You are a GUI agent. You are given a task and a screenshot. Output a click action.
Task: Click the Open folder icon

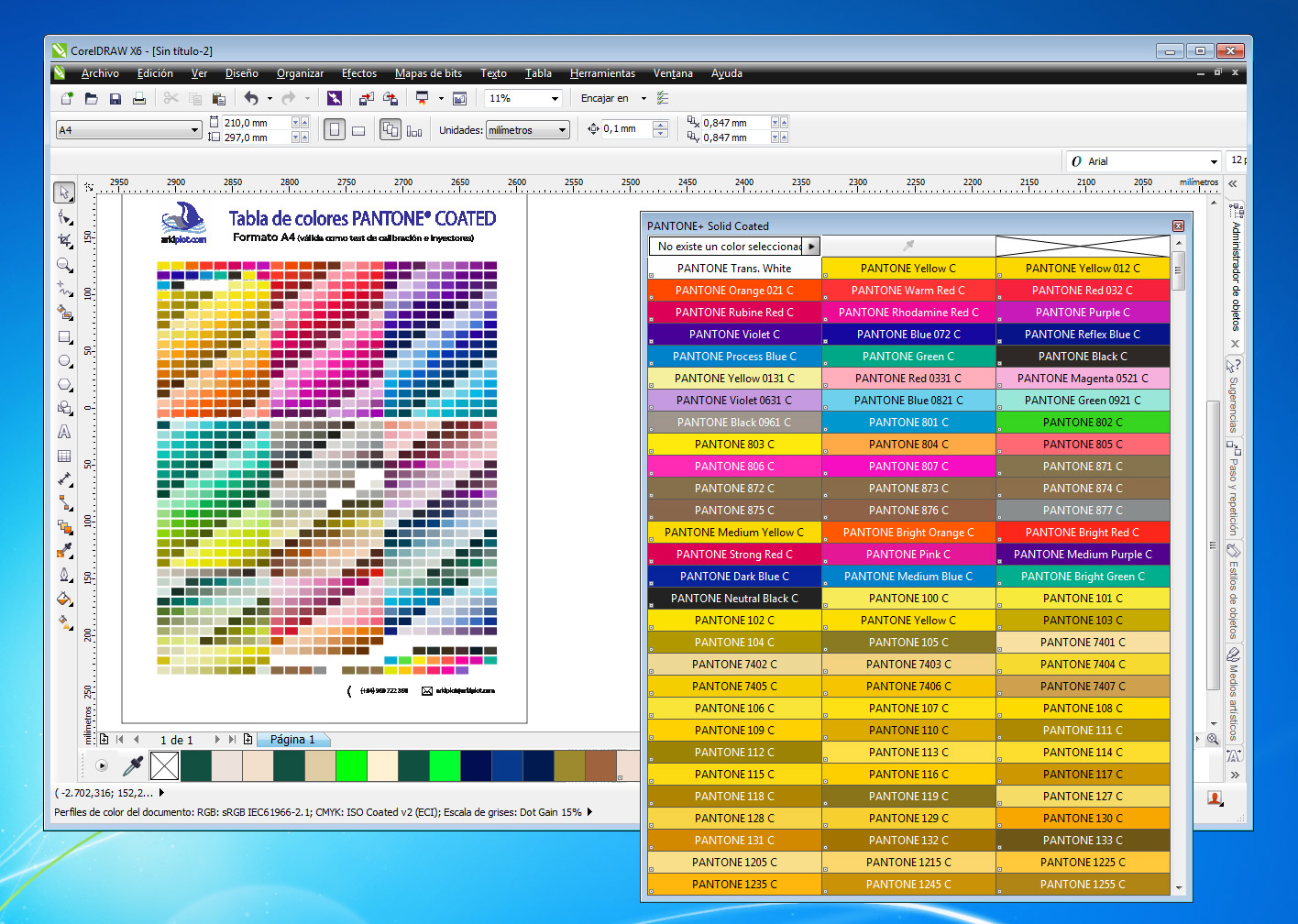tap(91, 98)
